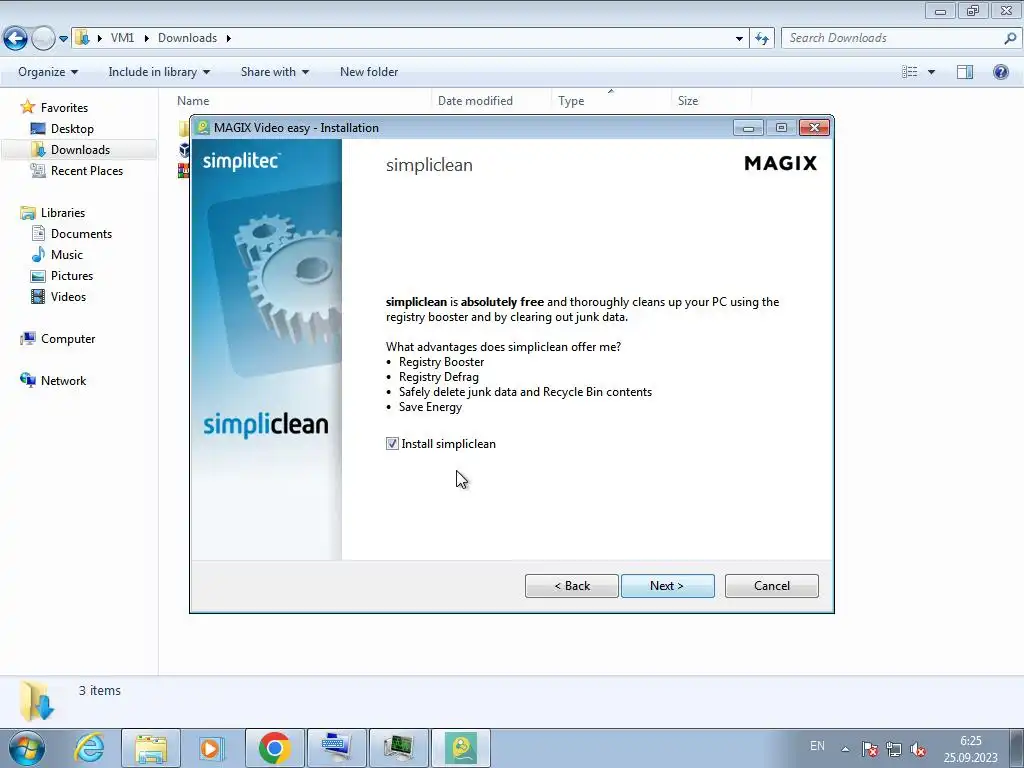1024x768 pixels.
Task: Open Google Chrome from the taskbar
Action: [274, 748]
